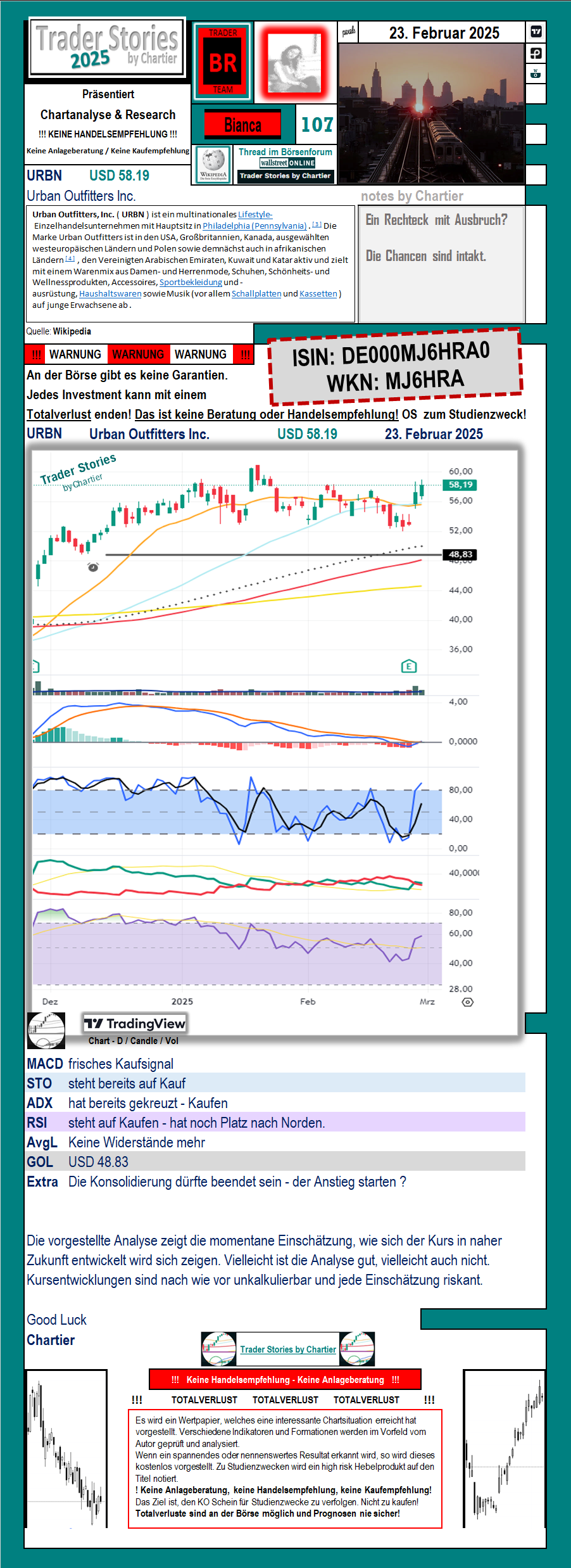
Task: Open the 'Lifestyle-' link in the Wikipedia text
Action: pos(255,214)
